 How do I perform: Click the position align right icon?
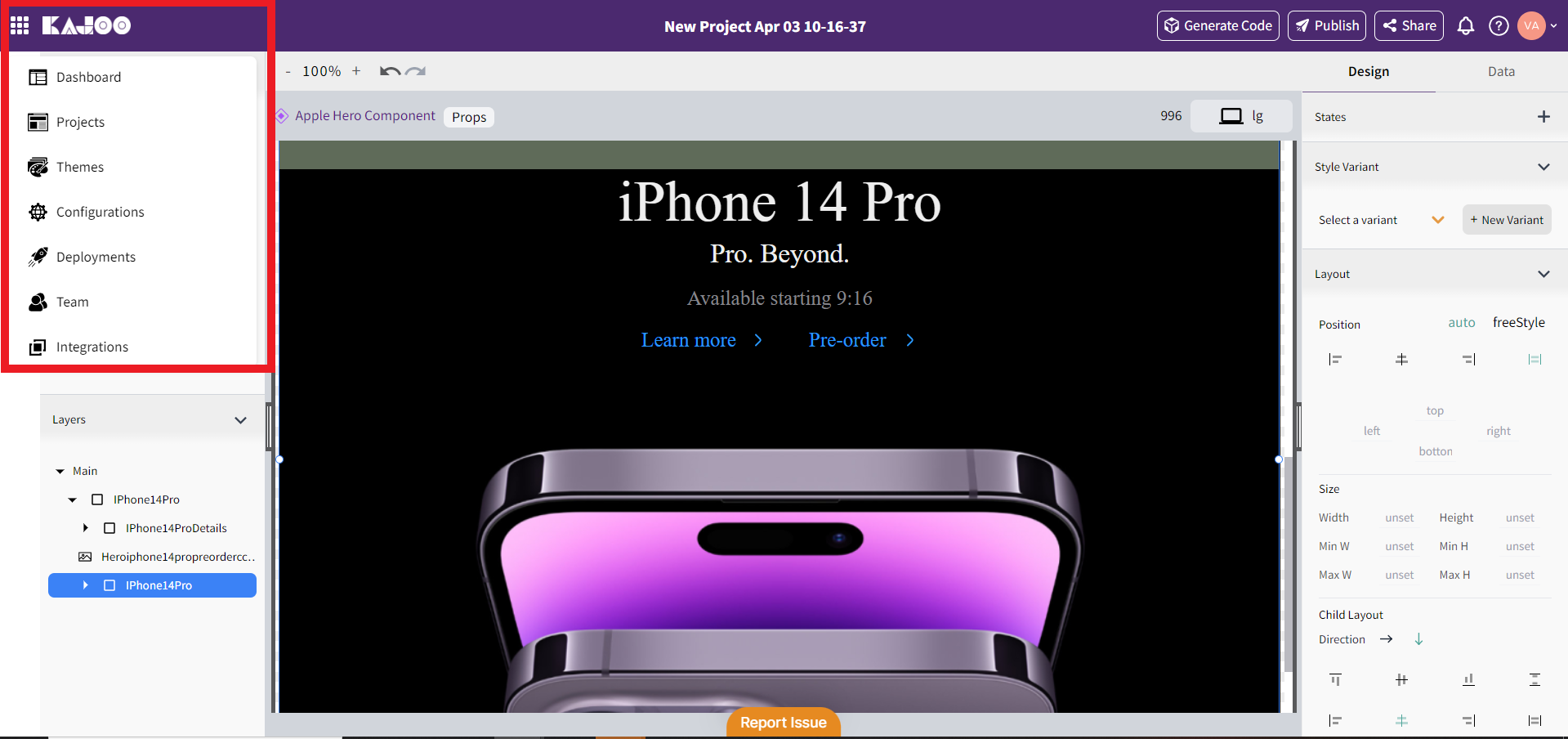[1468, 359]
